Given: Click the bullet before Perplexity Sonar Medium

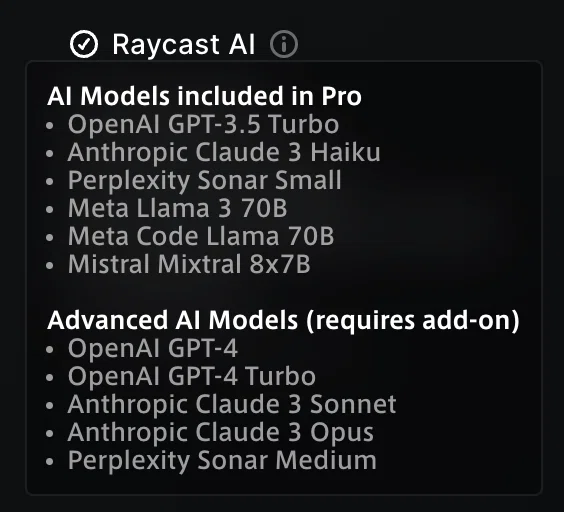Looking at the screenshot, I should [50, 461].
